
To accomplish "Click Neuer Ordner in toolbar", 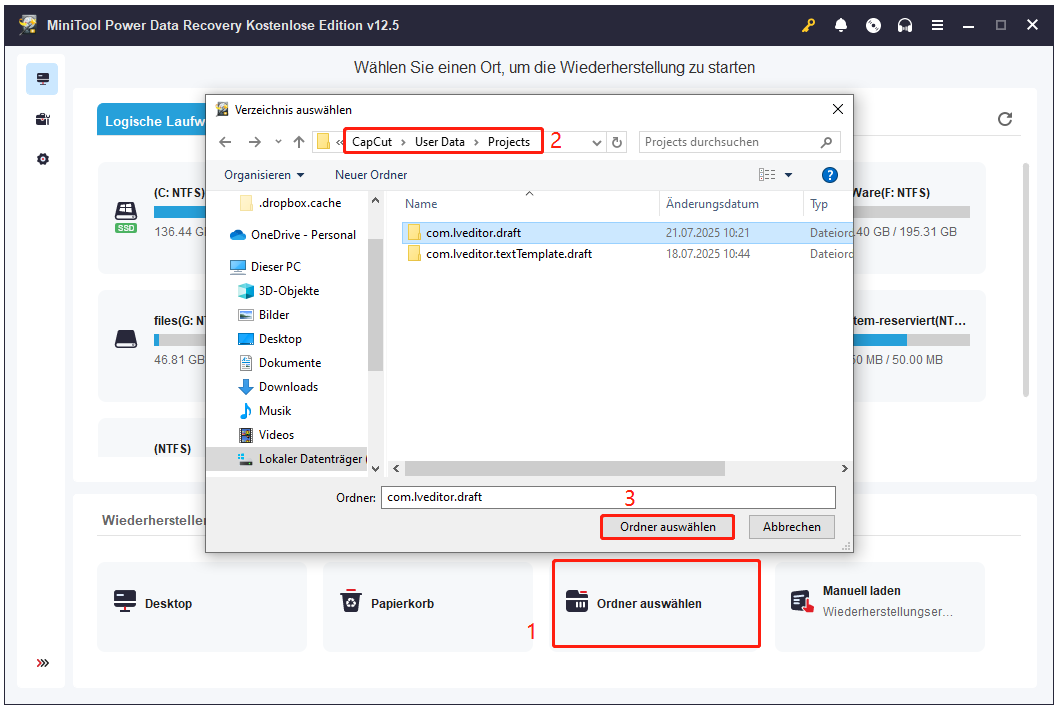I will [x=371, y=175].
